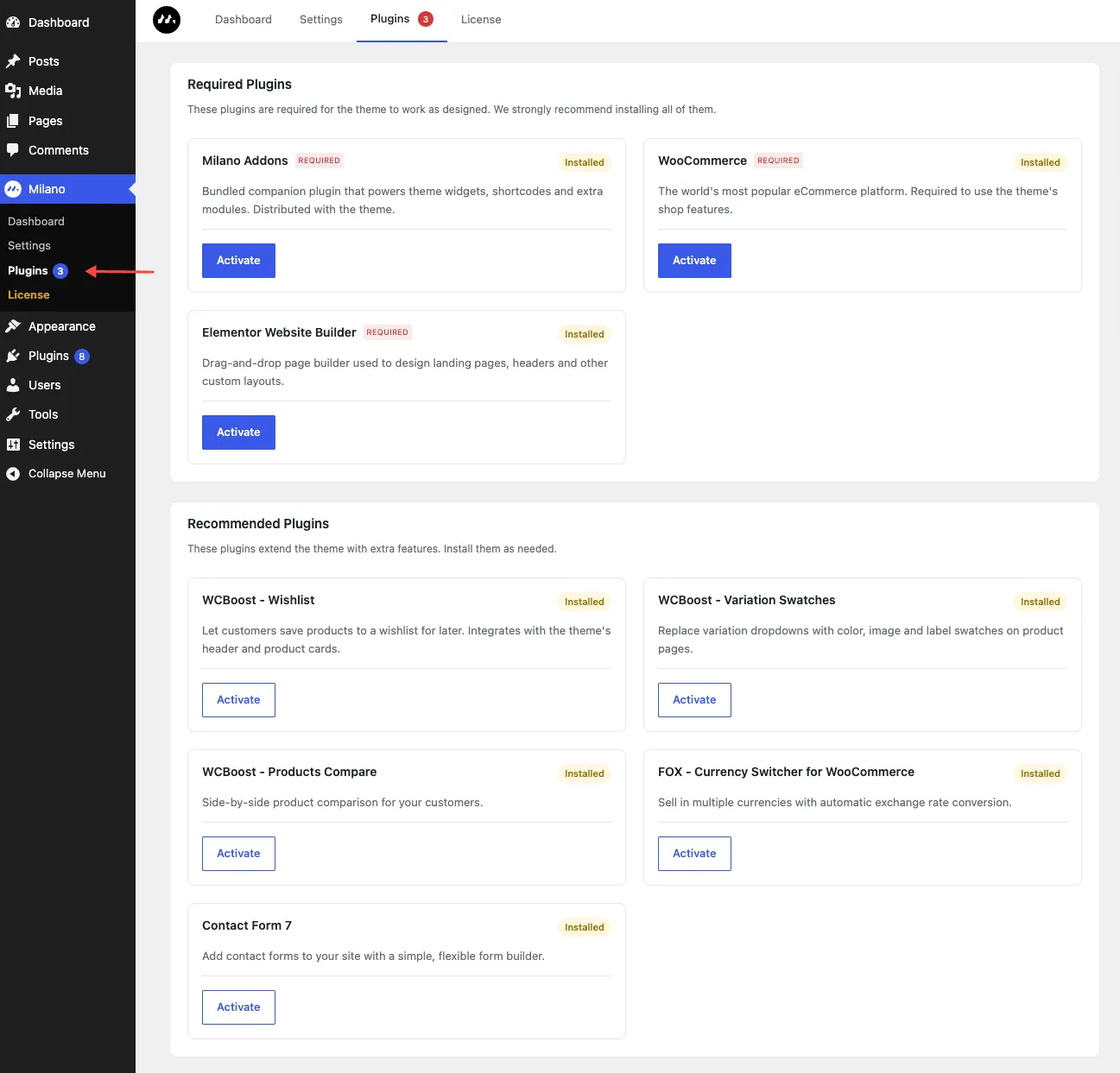Click Installed badge on Contact Form 7 card

click(585, 927)
